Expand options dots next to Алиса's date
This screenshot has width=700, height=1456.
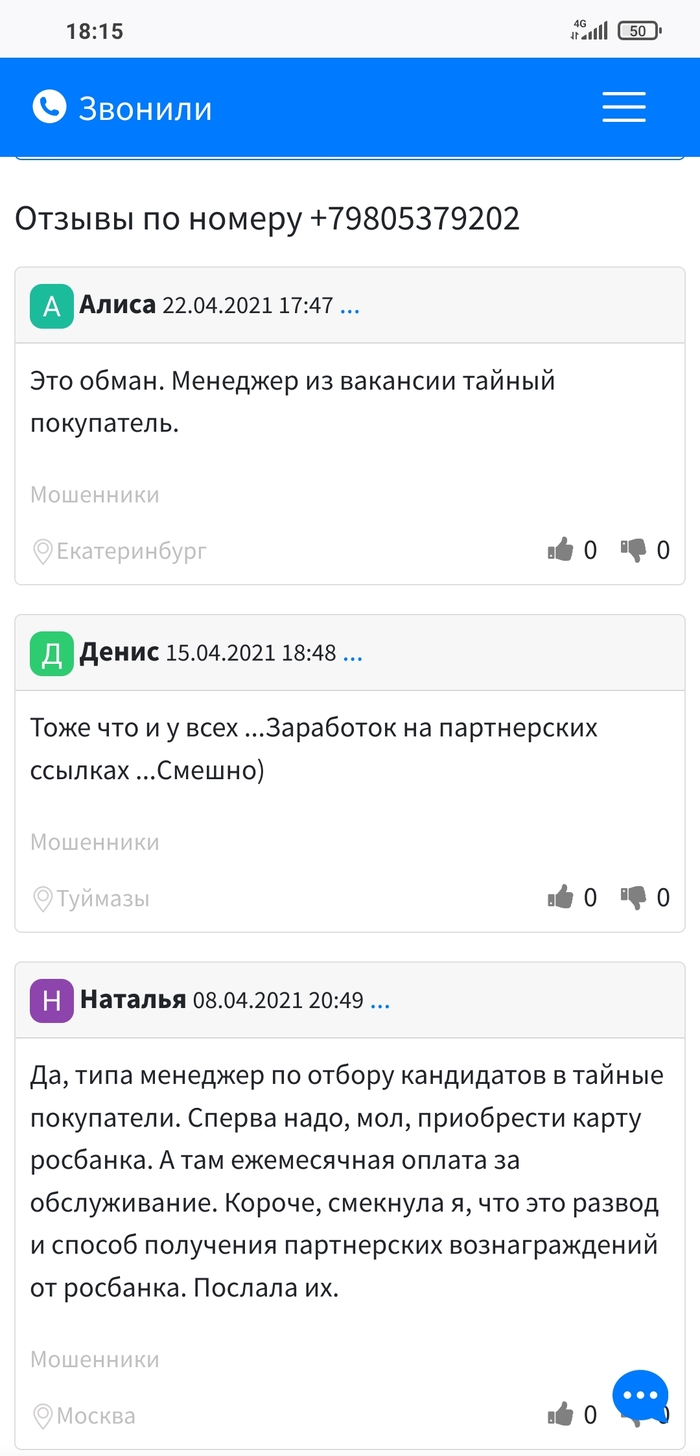350,306
